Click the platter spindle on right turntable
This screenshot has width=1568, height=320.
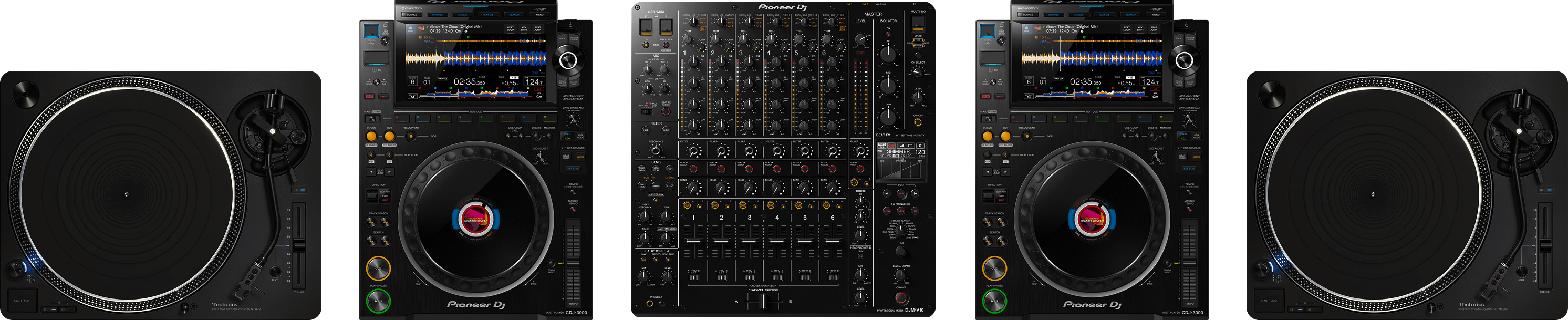(x=1373, y=194)
